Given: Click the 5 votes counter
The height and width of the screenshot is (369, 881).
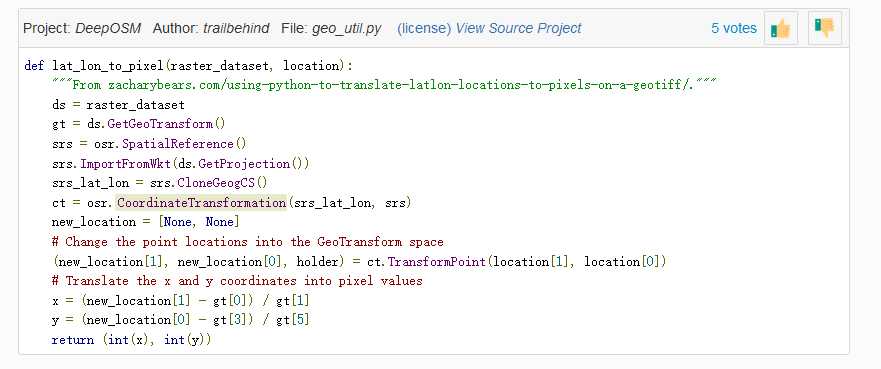Looking at the screenshot, I should [x=734, y=29].
